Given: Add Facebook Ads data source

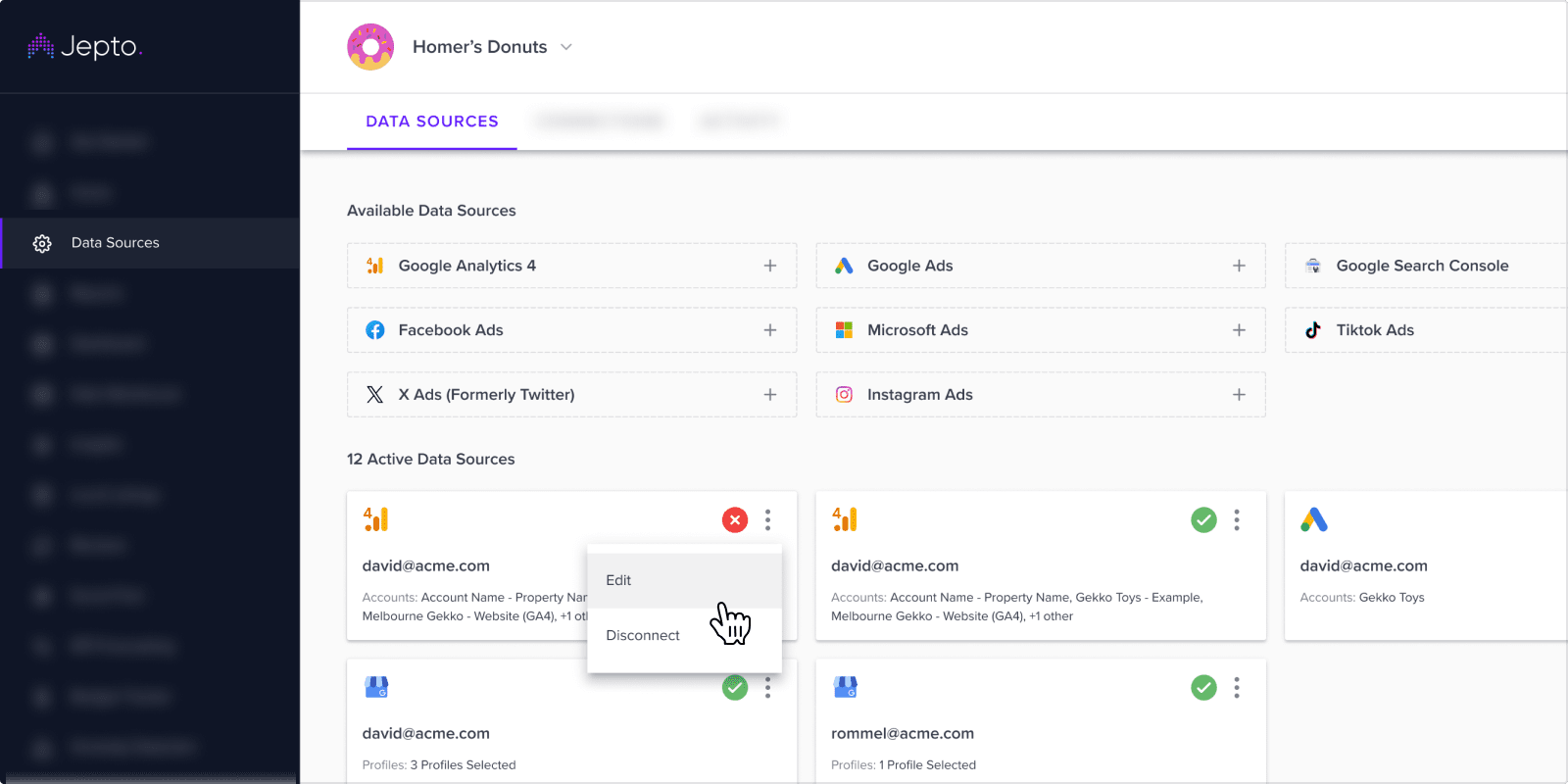Looking at the screenshot, I should click(x=571, y=330).
